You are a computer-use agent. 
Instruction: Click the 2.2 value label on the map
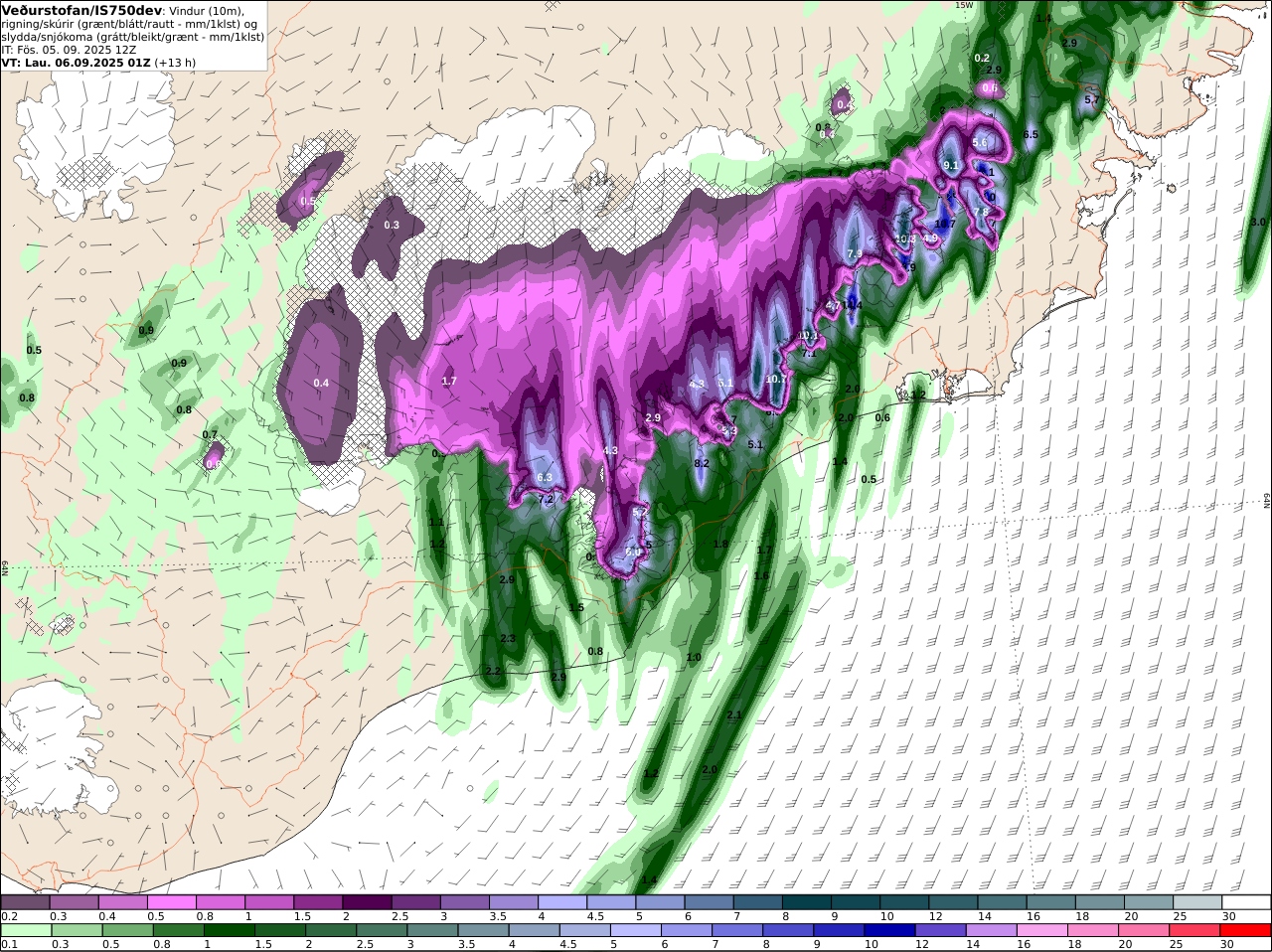[x=493, y=672]
